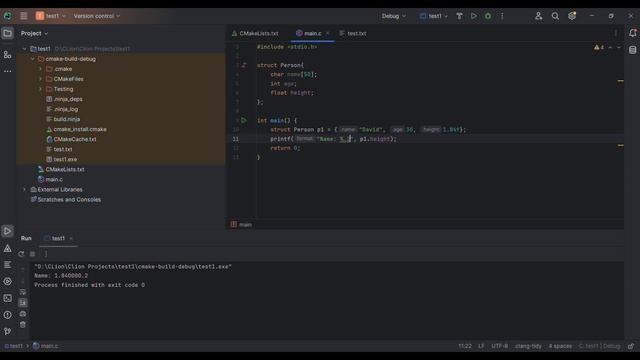
Task: Open Git version control tool icon
Action: (x=7, y=331)
